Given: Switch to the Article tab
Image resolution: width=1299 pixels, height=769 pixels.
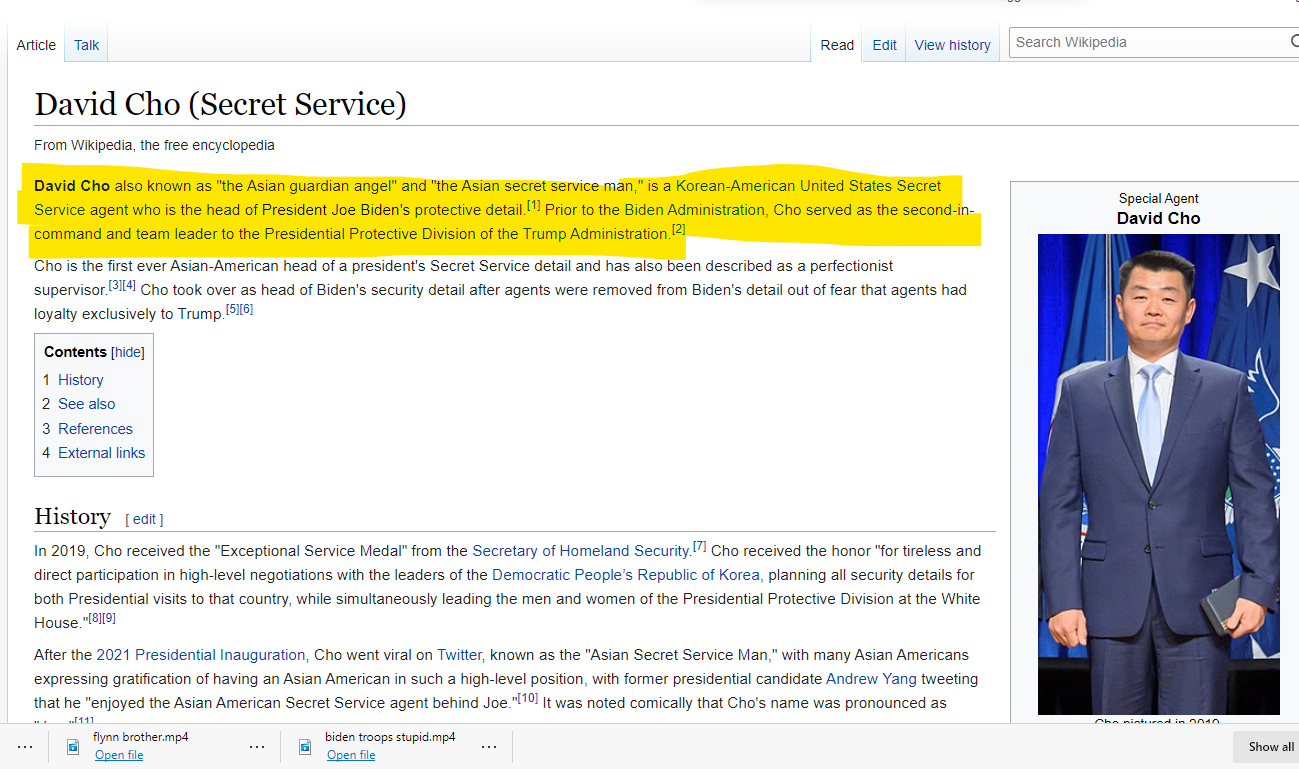Looking at the screenshot, I should pos(36,45).
